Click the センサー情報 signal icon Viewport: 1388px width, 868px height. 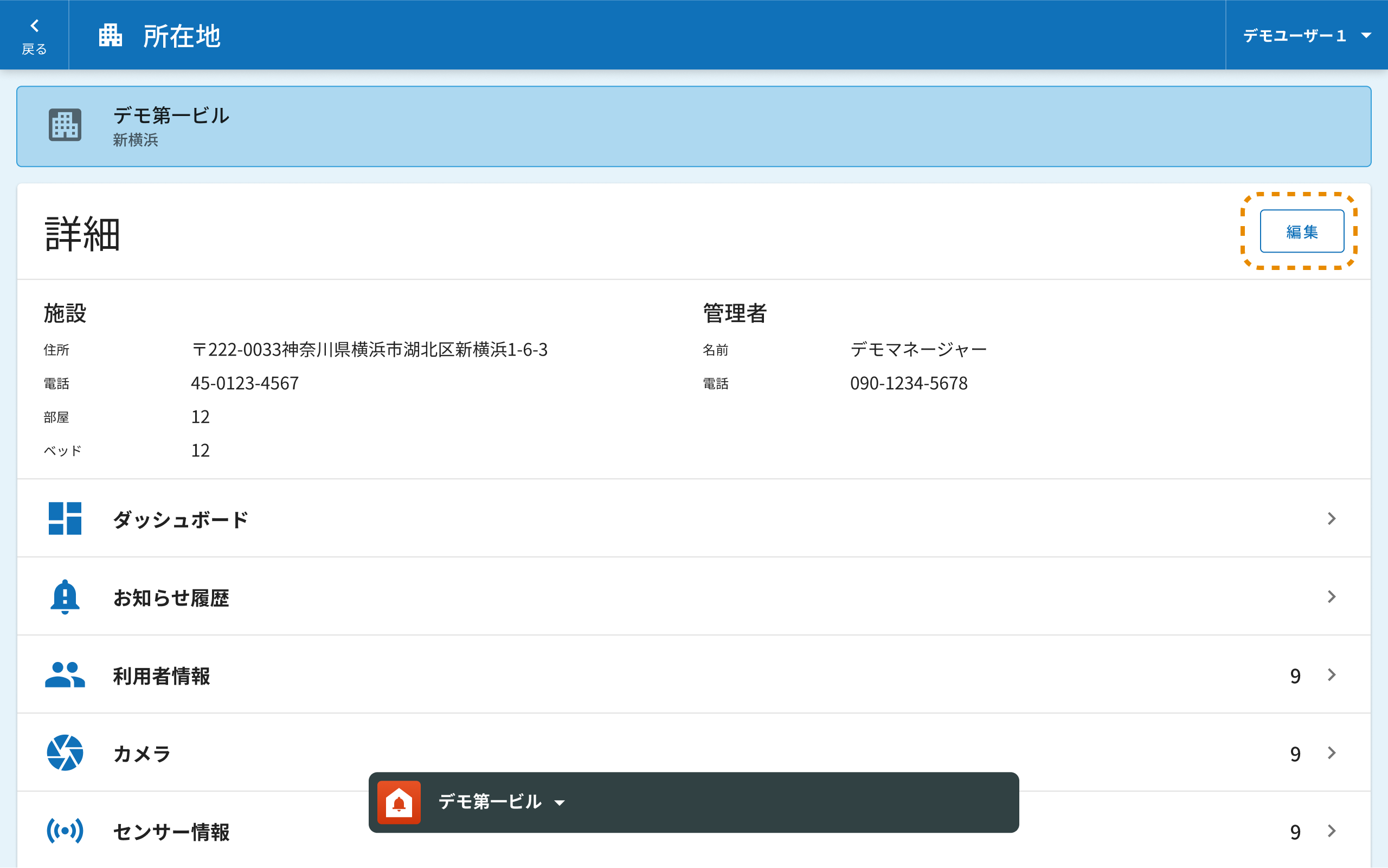(x=65, y=831)
